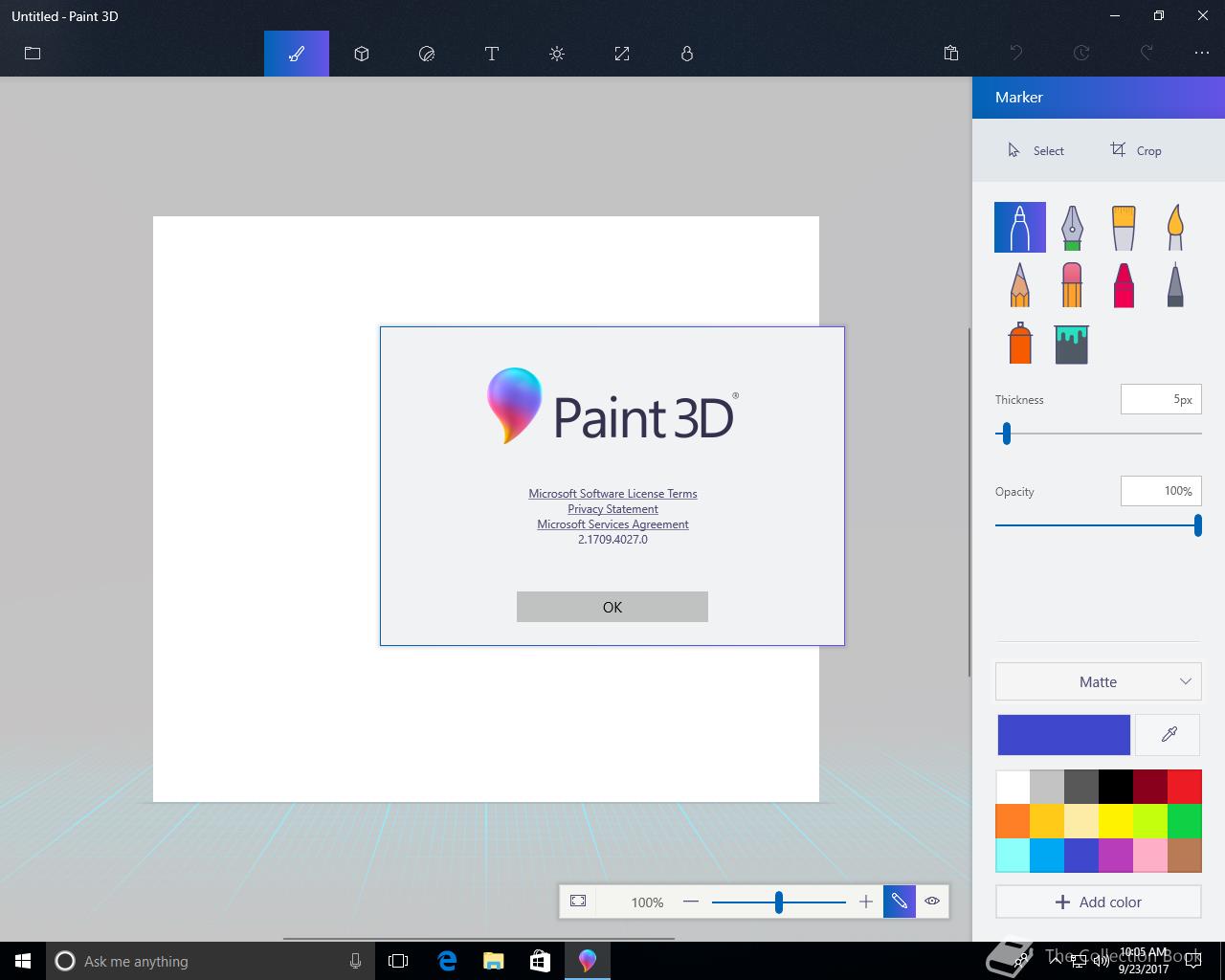Toggle the 3D view eye icon
The width and height of the screenshot is (1225, 980).
click(x=932, y=902)
